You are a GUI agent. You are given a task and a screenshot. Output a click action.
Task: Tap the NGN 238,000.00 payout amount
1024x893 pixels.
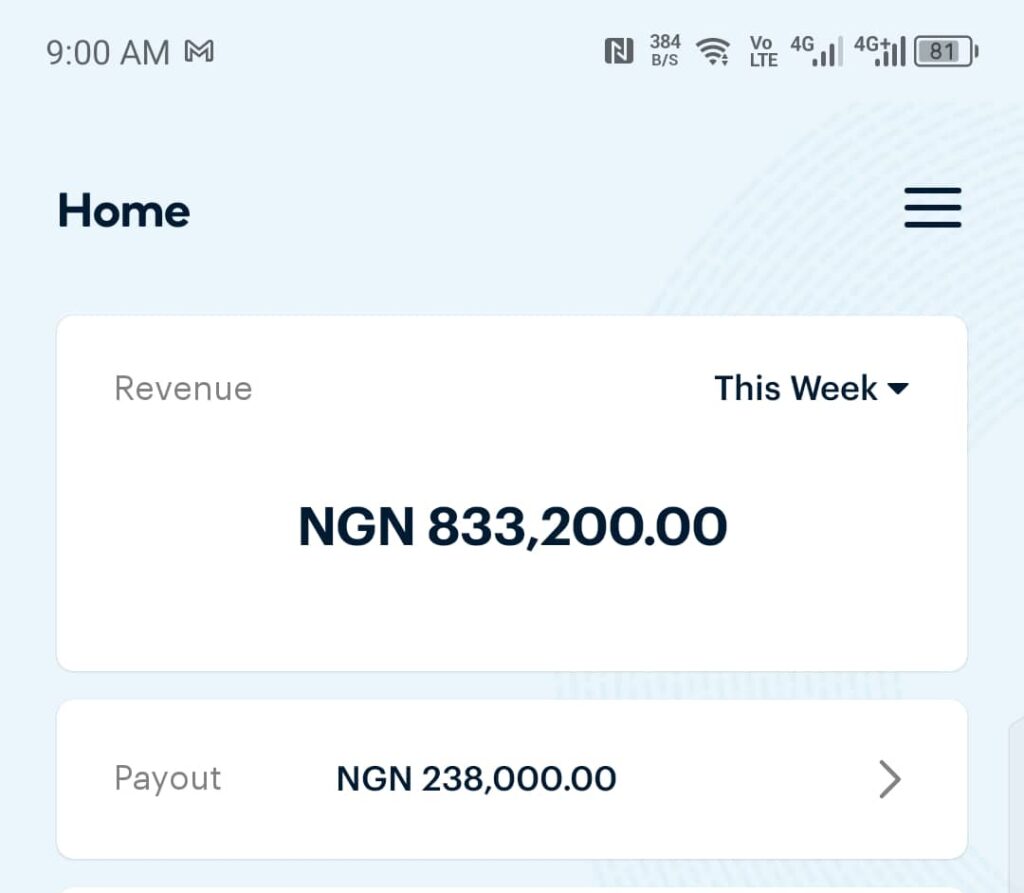pos(476,779)
